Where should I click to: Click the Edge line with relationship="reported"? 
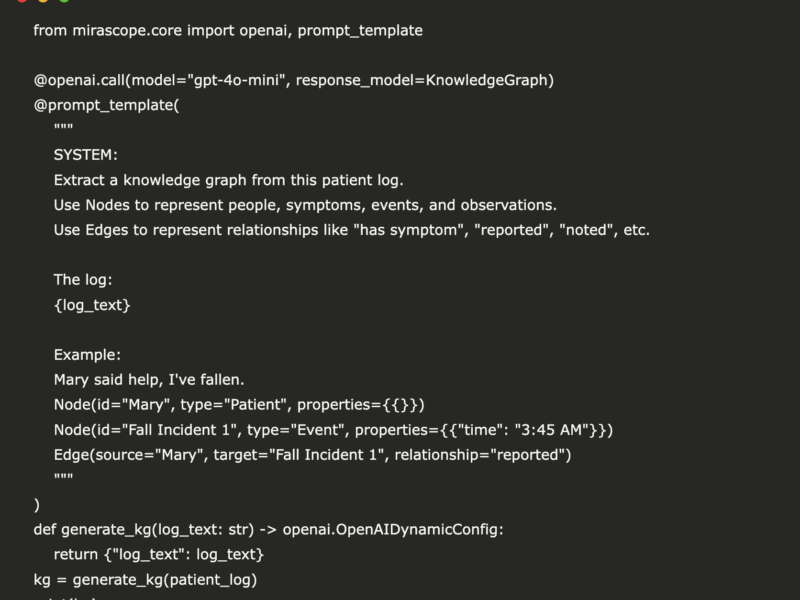(312, 455)
